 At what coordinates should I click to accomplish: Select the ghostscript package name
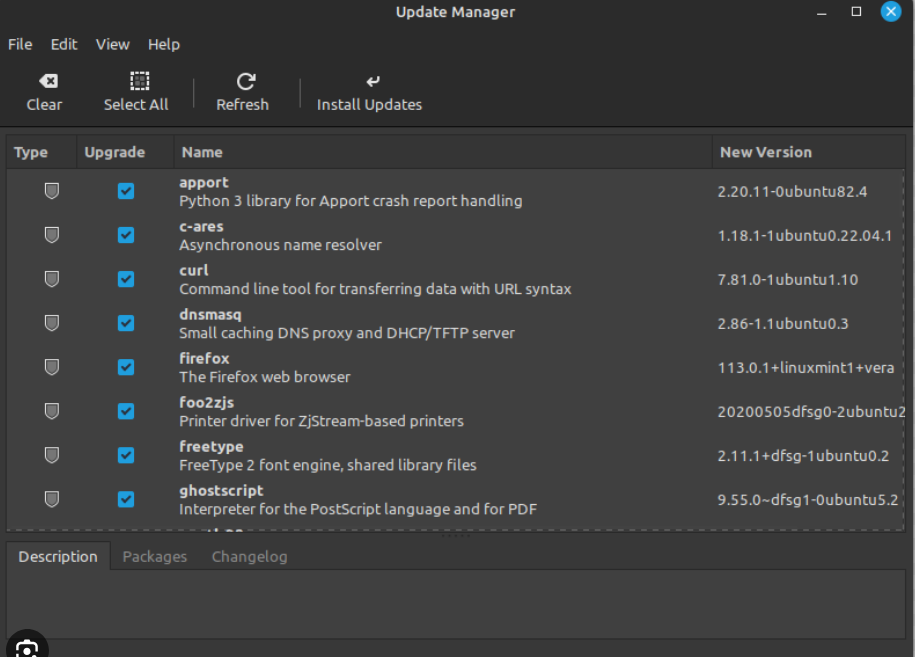tap(221, 491)
